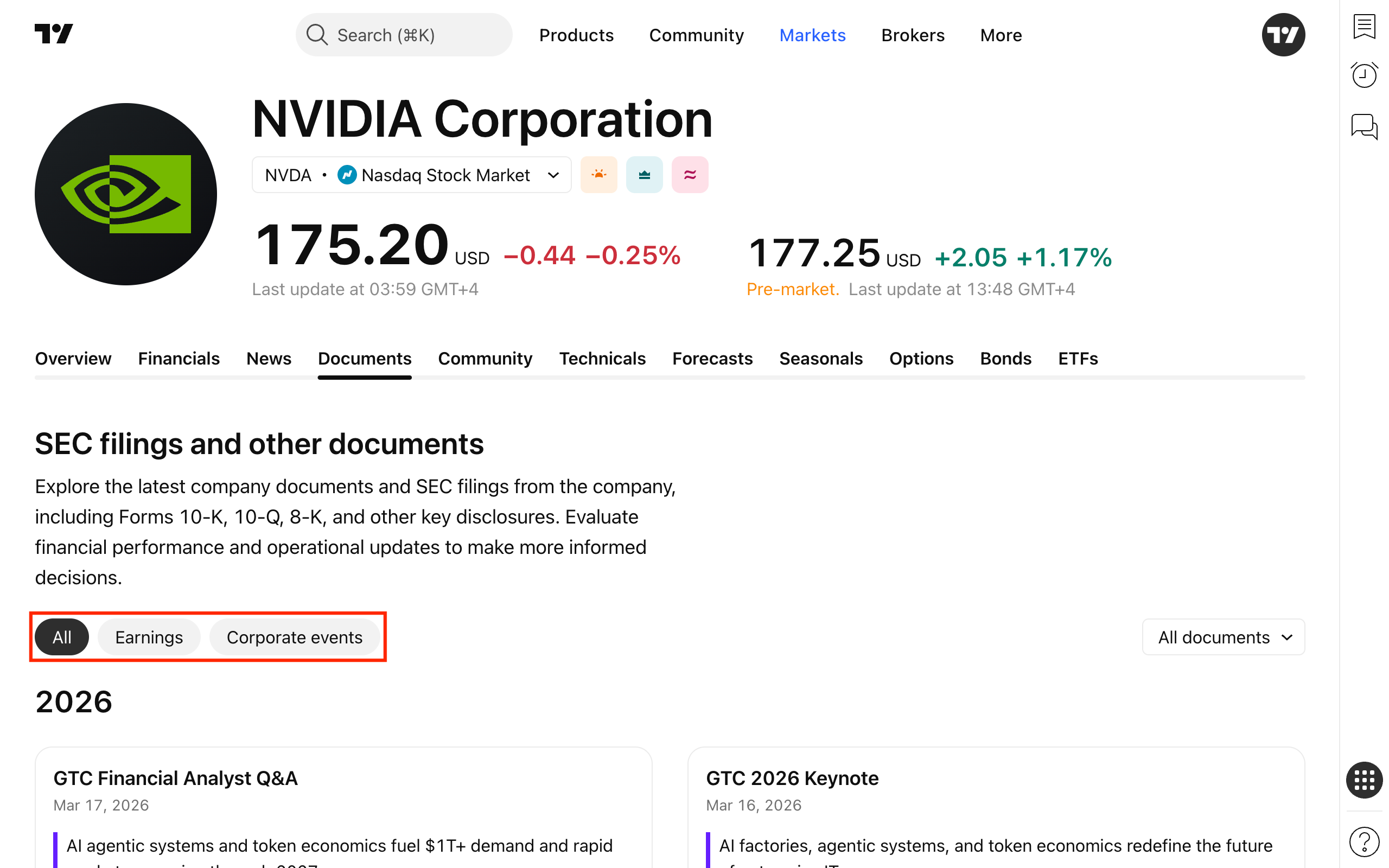Viewport: 1389px width, 868px height.
Task: Click the Search input field
Action: coord(404,35)
